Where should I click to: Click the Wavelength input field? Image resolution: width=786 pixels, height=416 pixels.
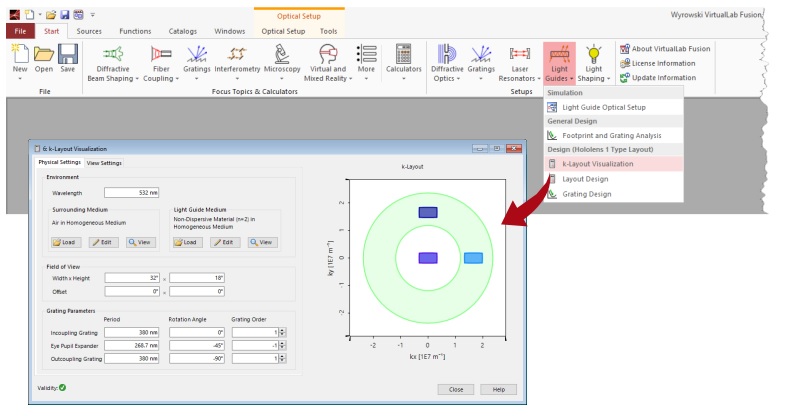tap(132, 192)
